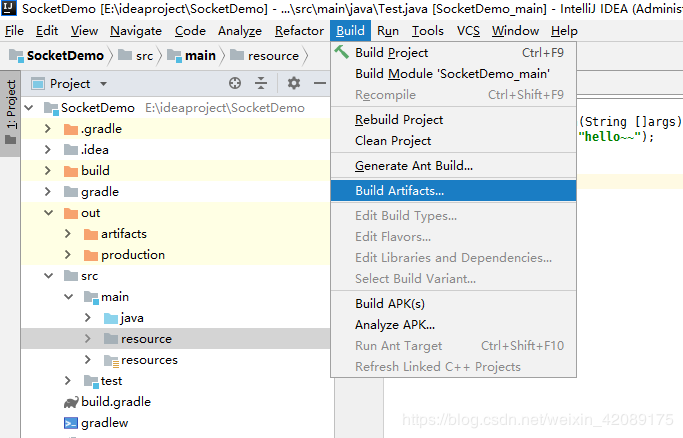Click the locate/scroll-from-source target icon
This screenshot has width=683, height=438.
235,83
